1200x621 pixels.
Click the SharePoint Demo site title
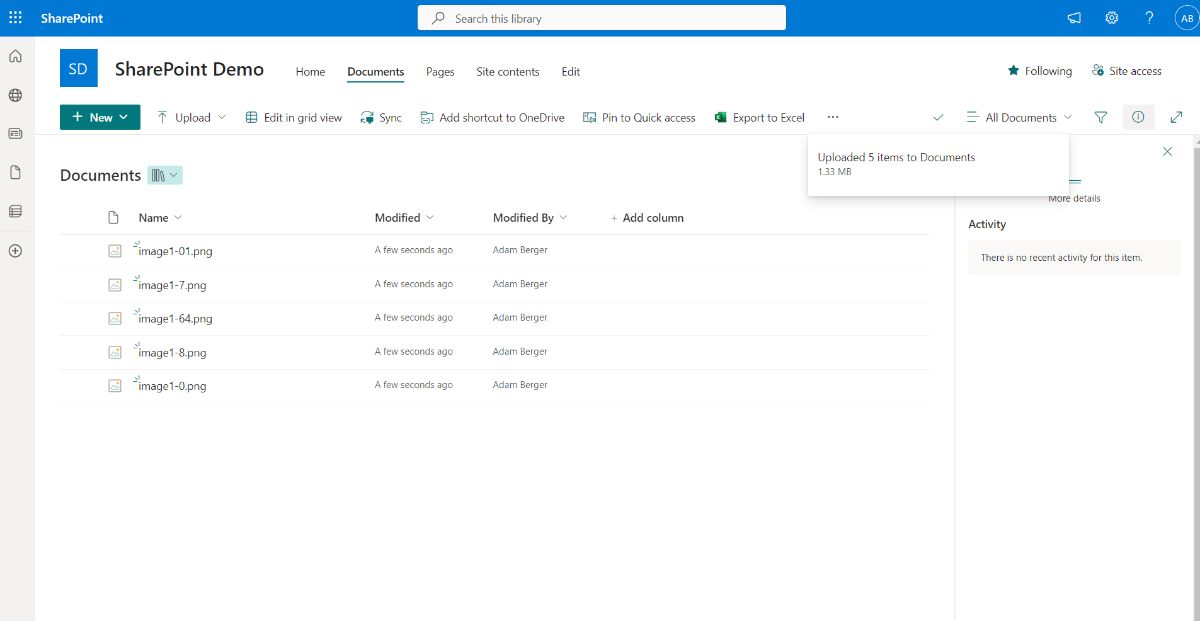point(189,69)
